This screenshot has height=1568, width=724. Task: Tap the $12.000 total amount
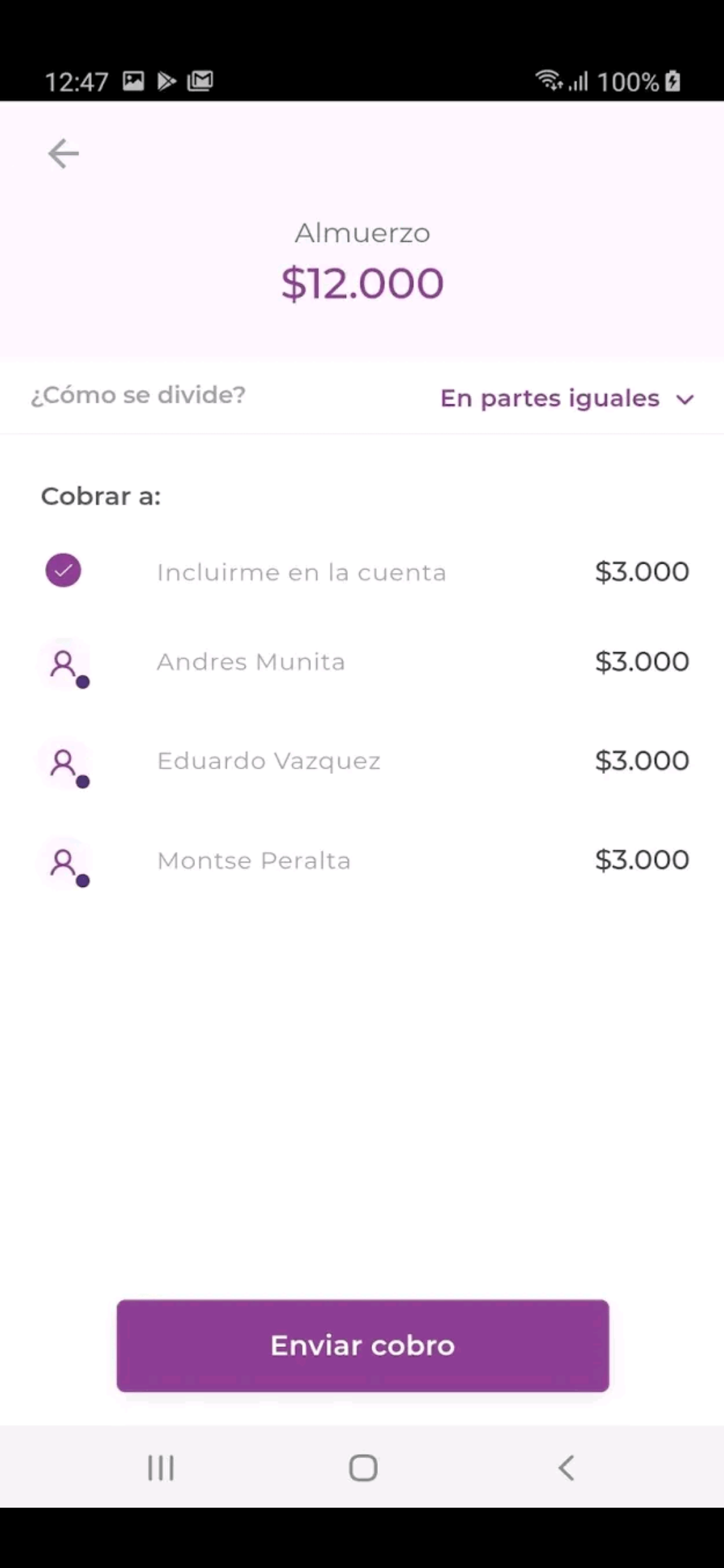point(362,283)
